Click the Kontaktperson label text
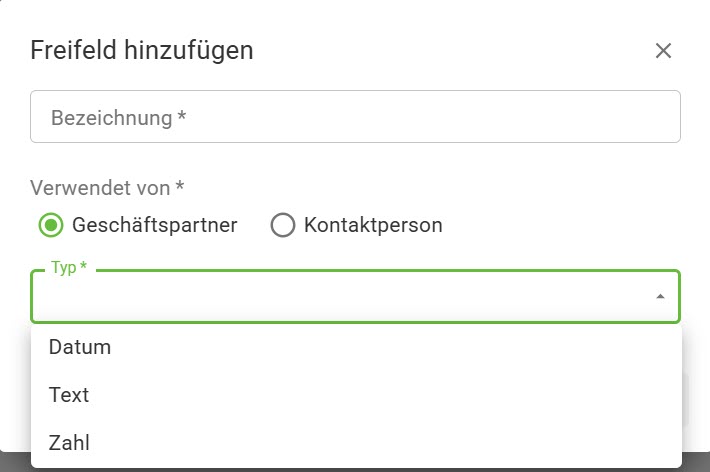Screen dimensions: 710x472 click(x=373, y=225)
